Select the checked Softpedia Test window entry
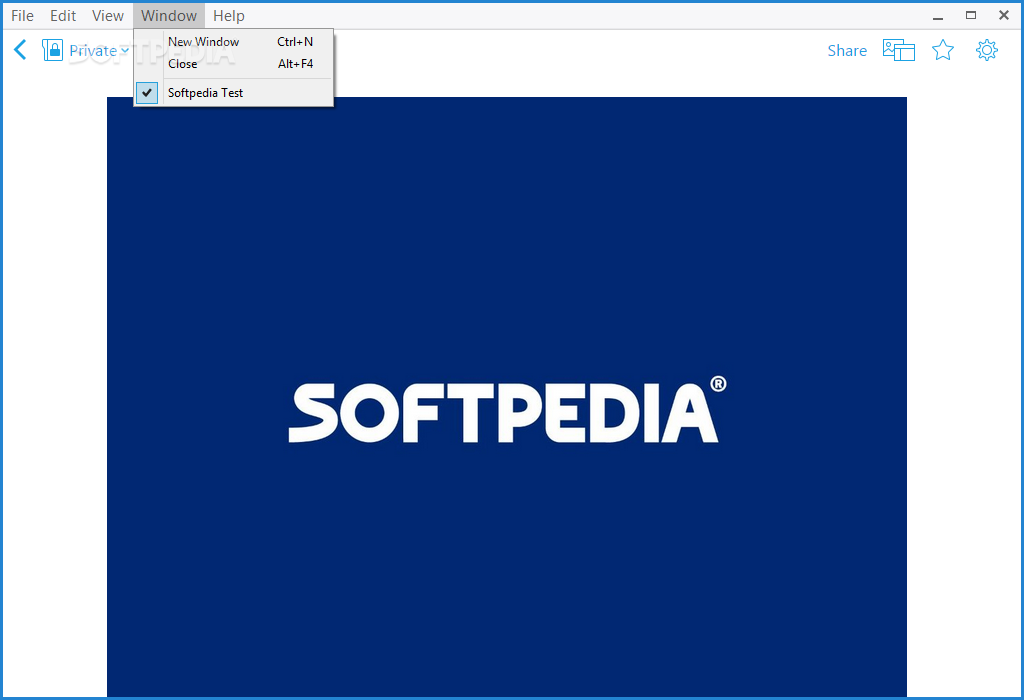The height and width of the screenshot is (700, 1024). click(233, 93)
